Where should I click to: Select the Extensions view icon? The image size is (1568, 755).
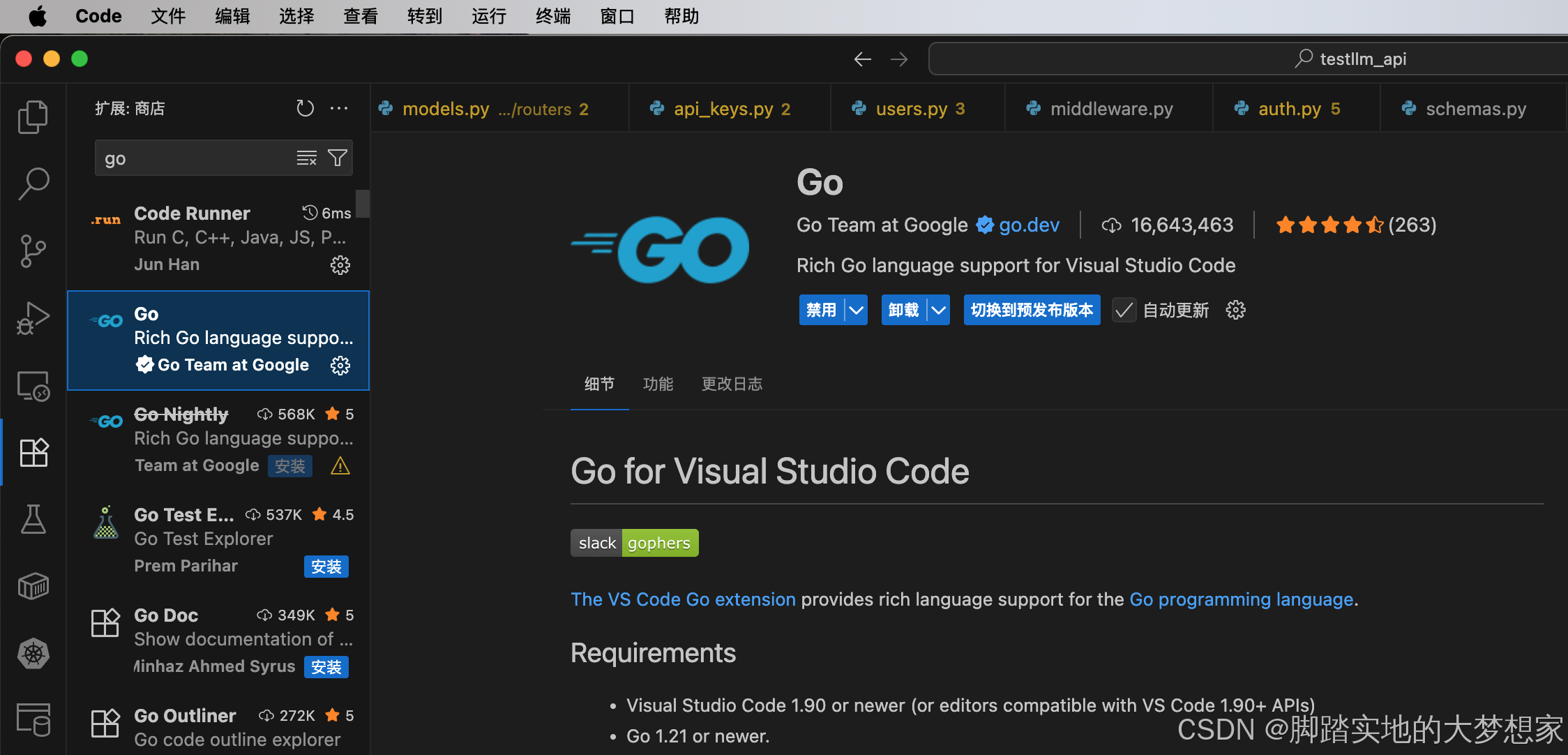pos(33,452)
